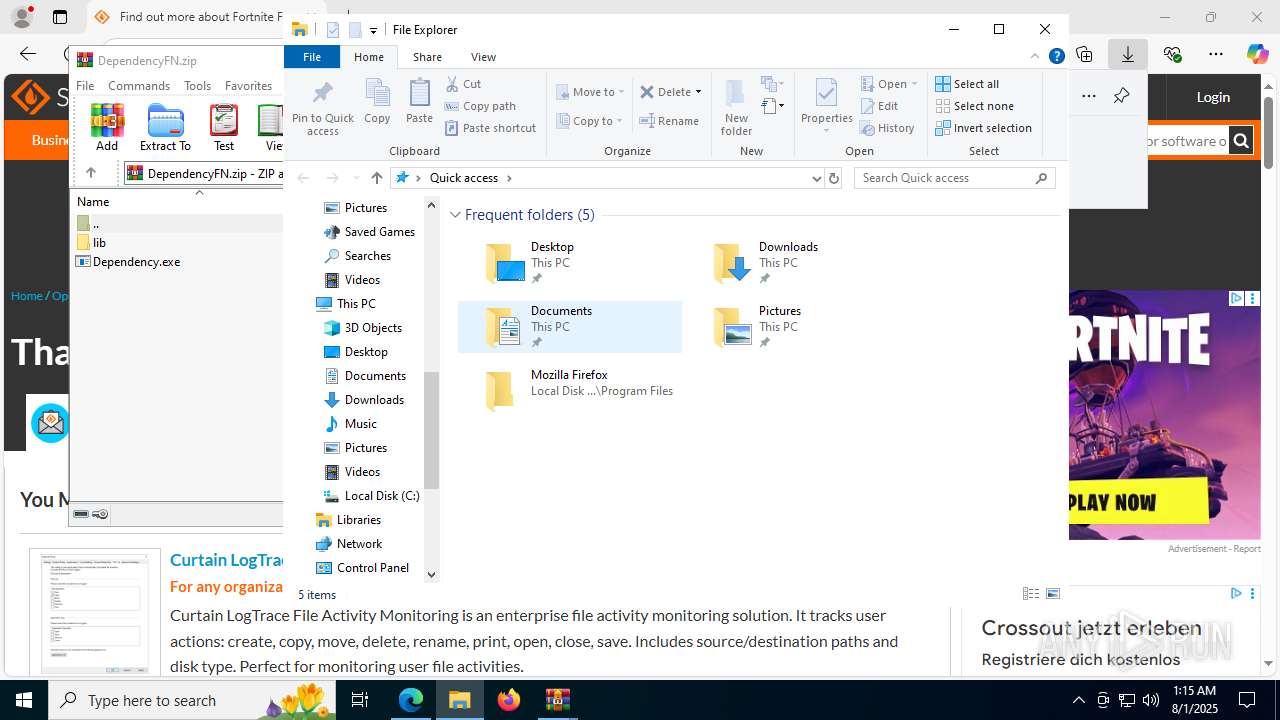Open Microsoft Edge from taskbar
Viewport: 1280px width, 720px height.
411,700
